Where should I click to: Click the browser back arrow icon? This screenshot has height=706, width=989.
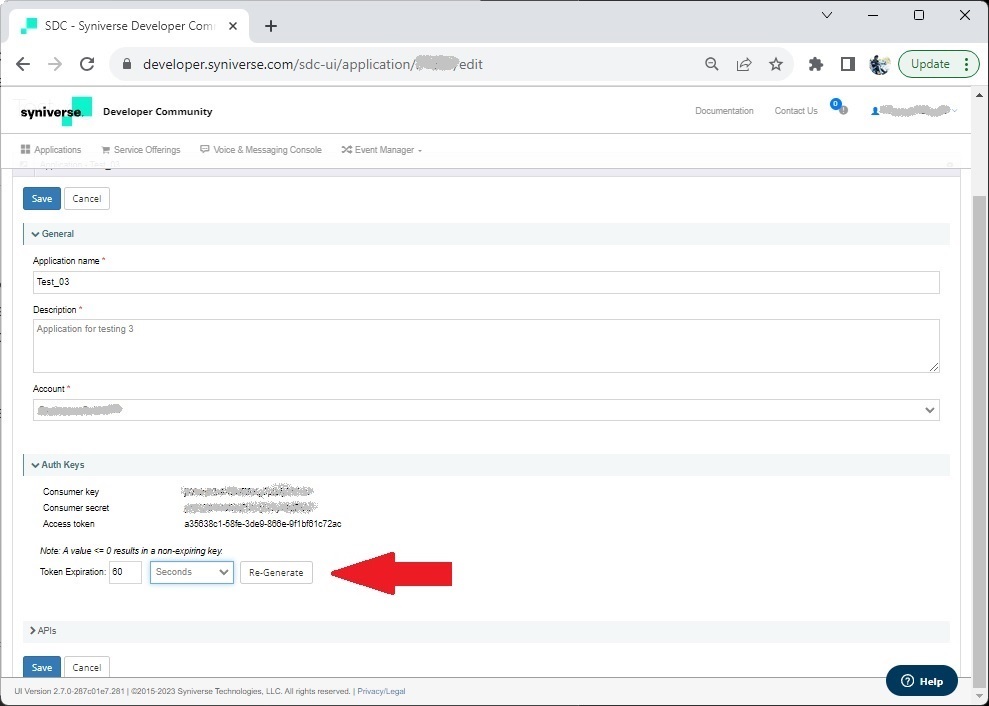click(x=23, y=64)
